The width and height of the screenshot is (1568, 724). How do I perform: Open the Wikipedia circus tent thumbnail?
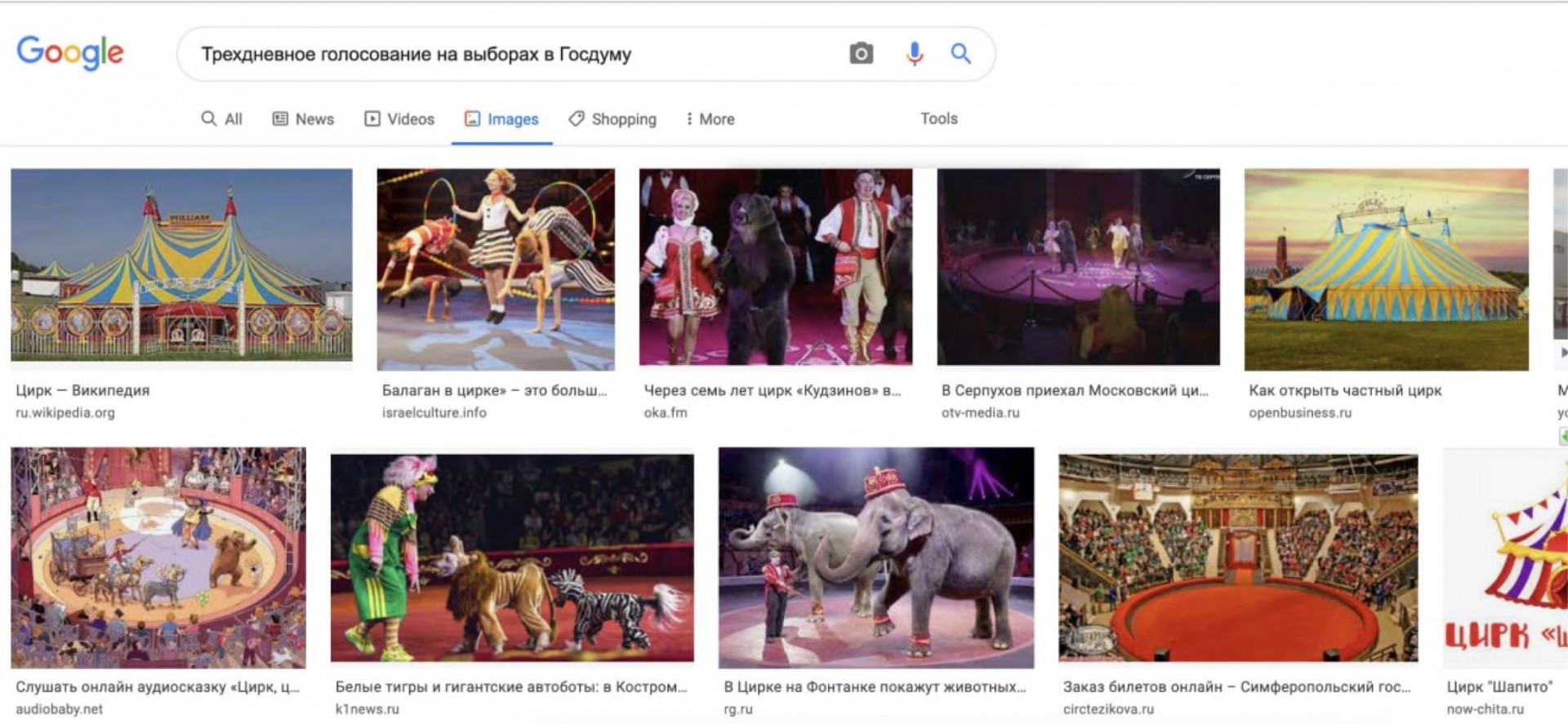[181, 264]
